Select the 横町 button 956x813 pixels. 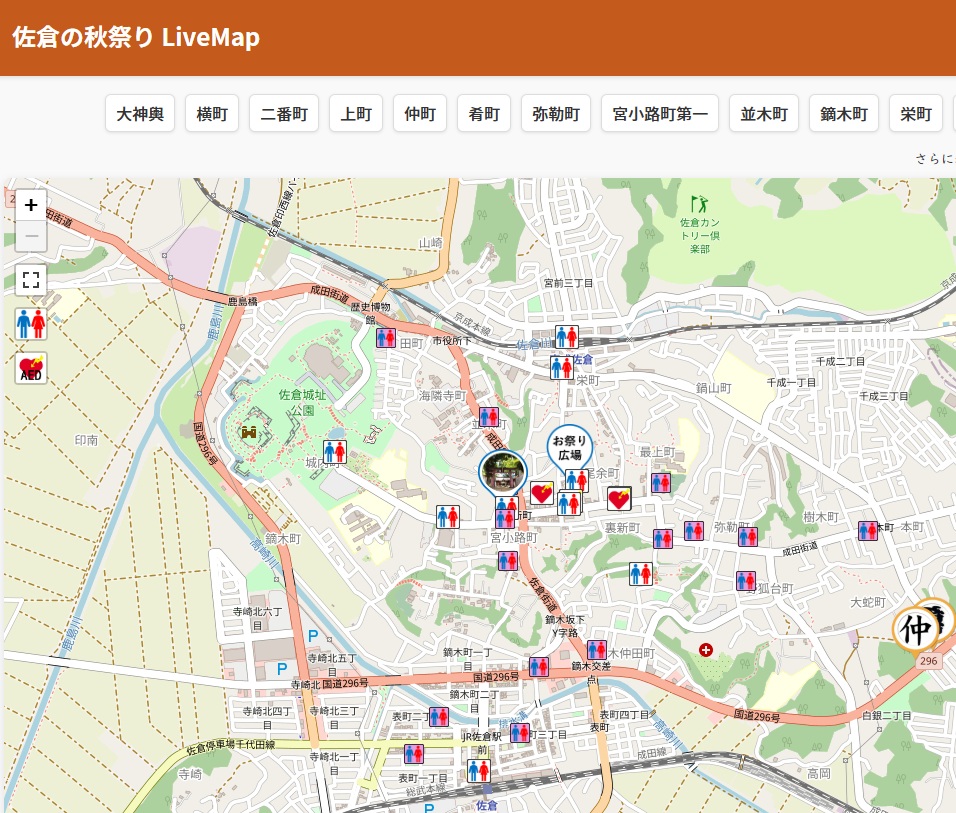coord(212,114)
